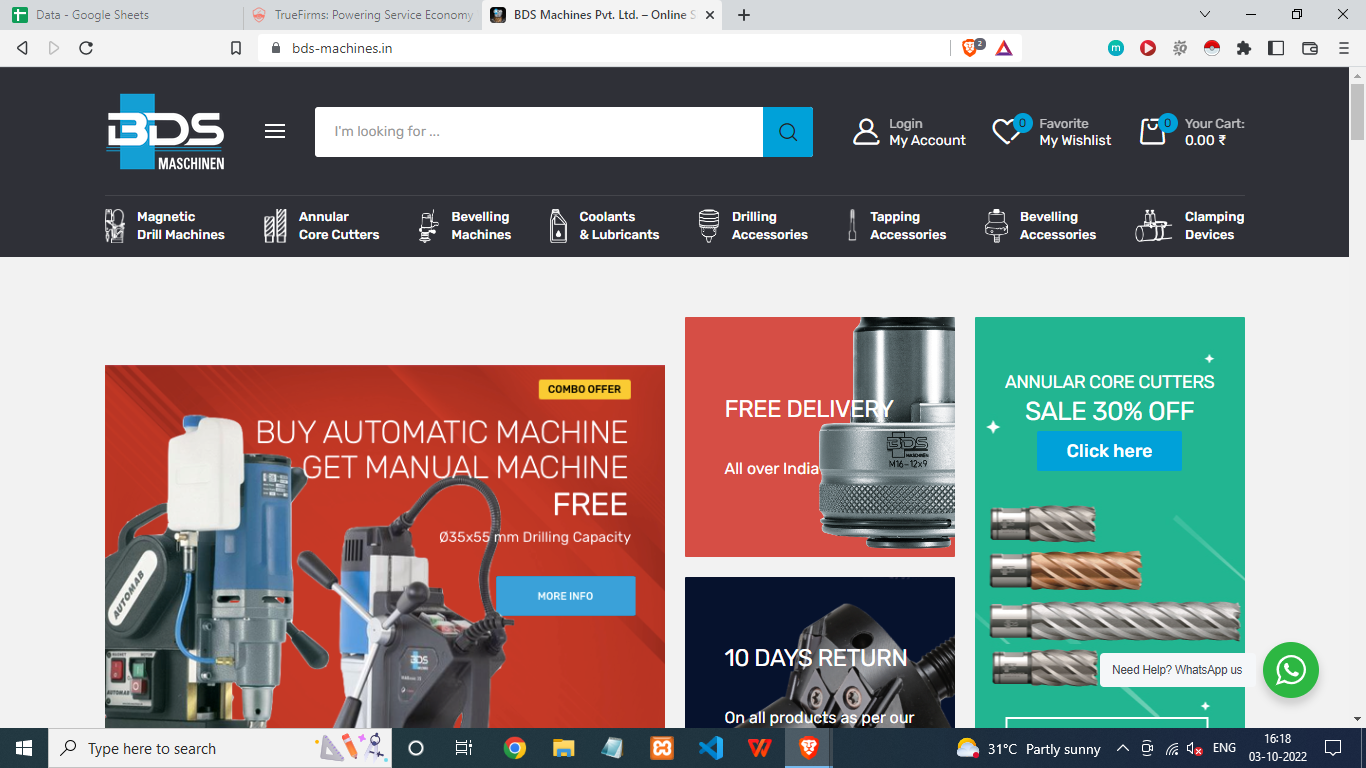Image resolution: width=1366 pixels, height=768 pixels.
Task: Switch to the Data - Google Sheets tab
Action: (122, 15)
